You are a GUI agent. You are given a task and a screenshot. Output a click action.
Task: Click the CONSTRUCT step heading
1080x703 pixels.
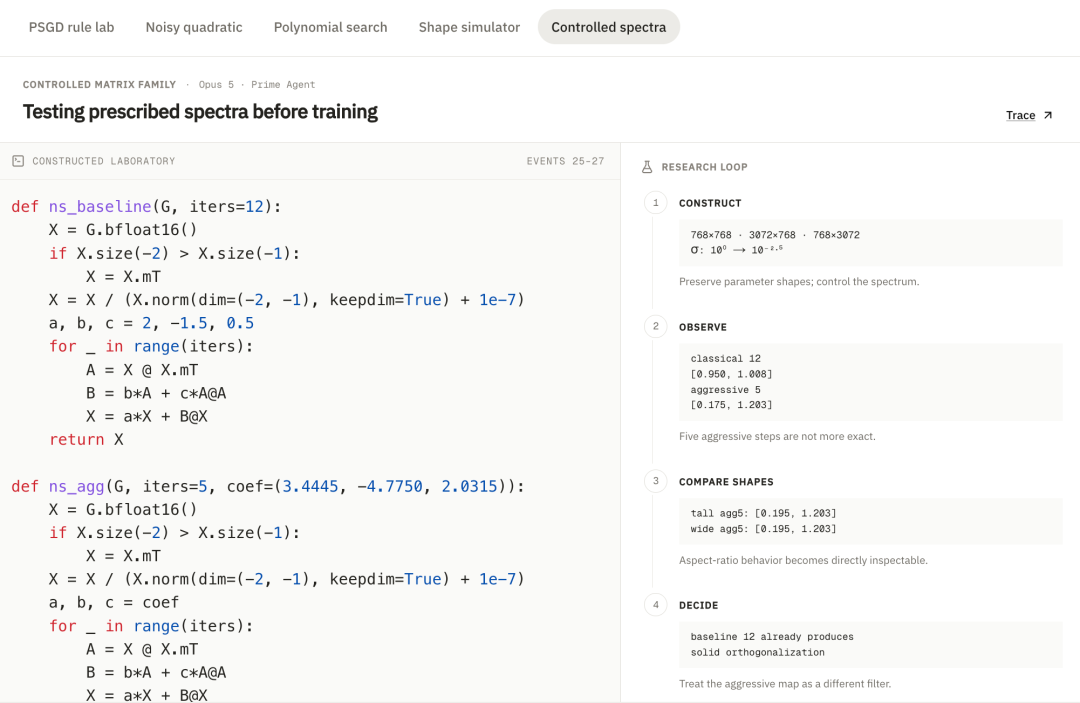click(x=710, y=203)
